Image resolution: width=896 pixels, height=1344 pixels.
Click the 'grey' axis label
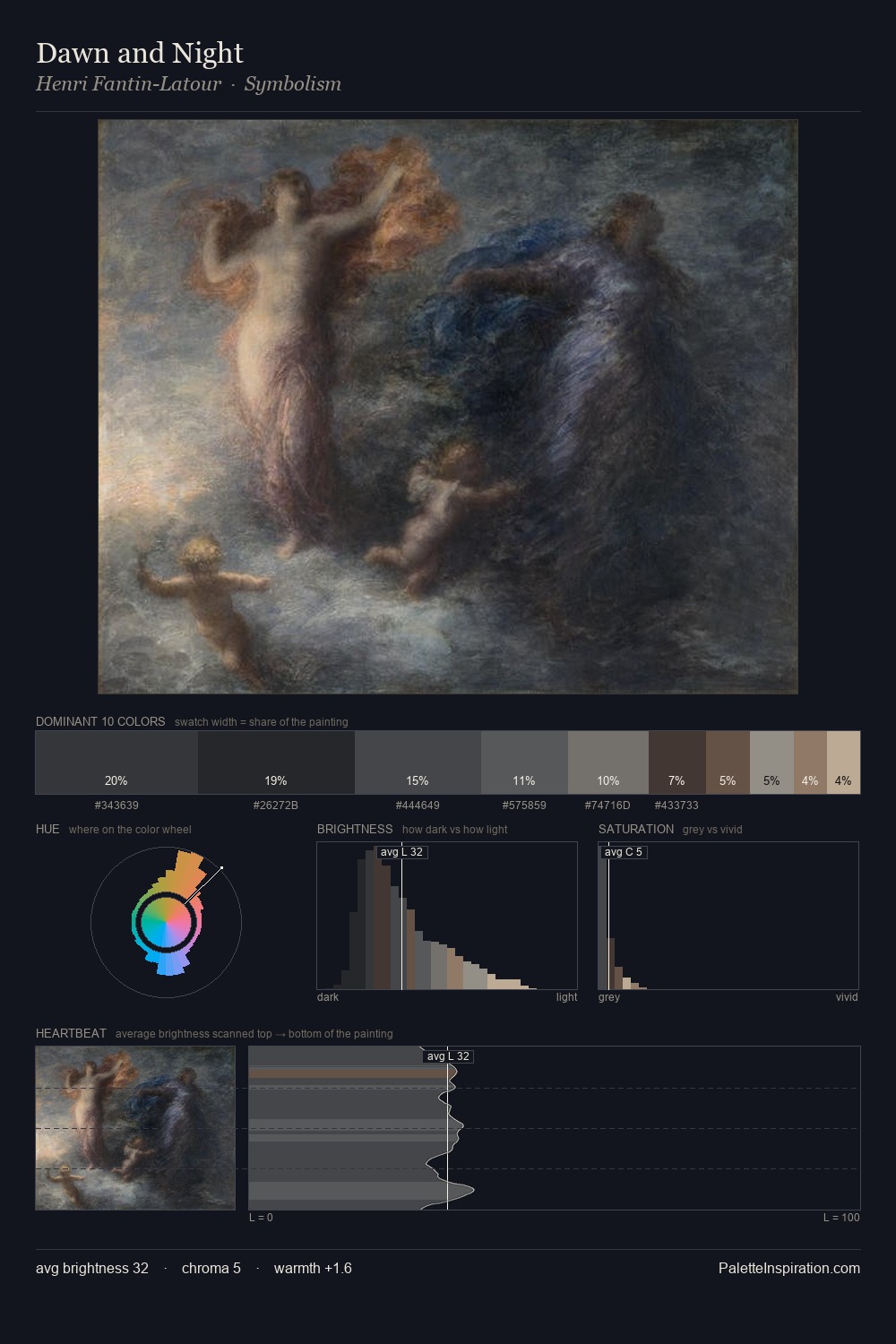(609, 997)
